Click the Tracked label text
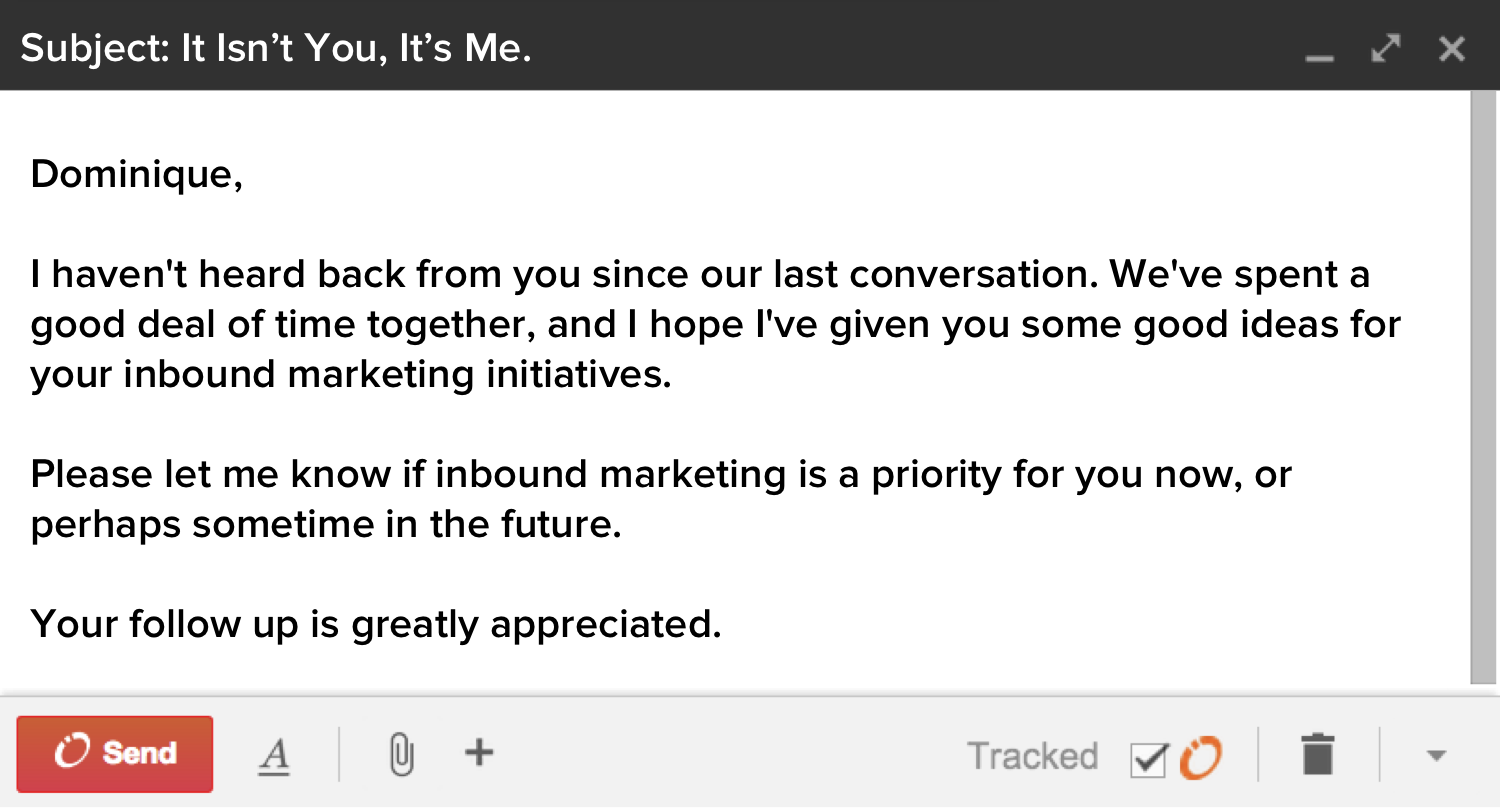Viewport: 1500px width, 808px height. click(1032, 756)
